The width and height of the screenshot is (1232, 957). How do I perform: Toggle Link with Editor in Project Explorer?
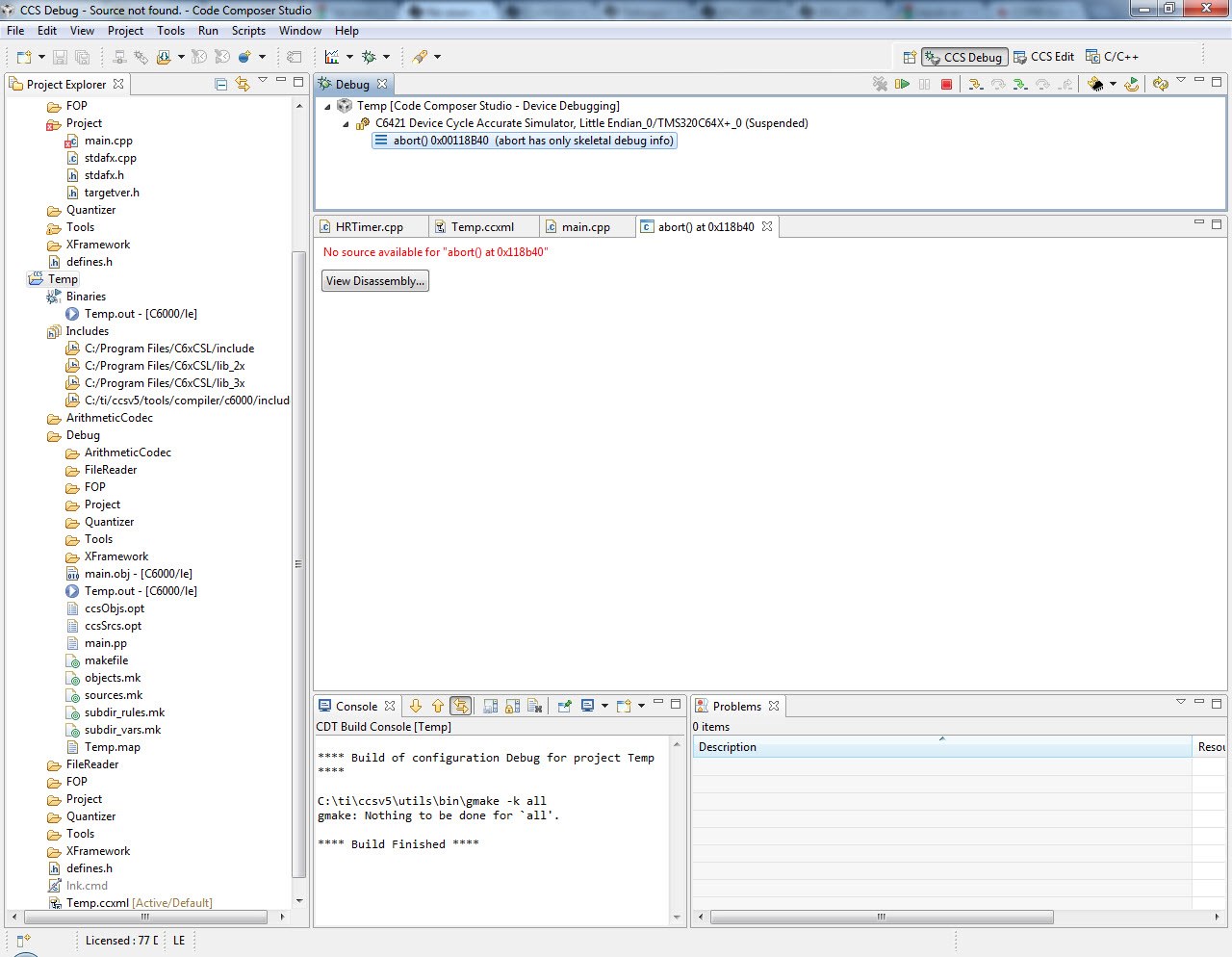tap(243, 85)
